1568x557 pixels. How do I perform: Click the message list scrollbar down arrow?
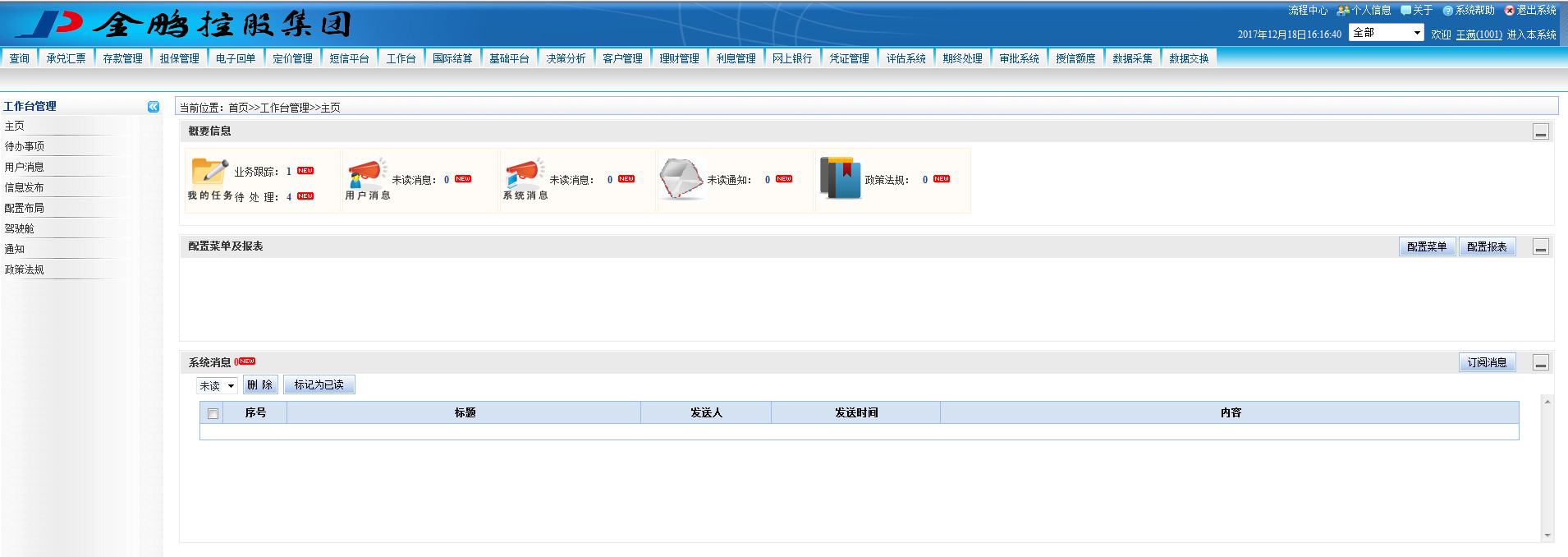click(1547, 536)
